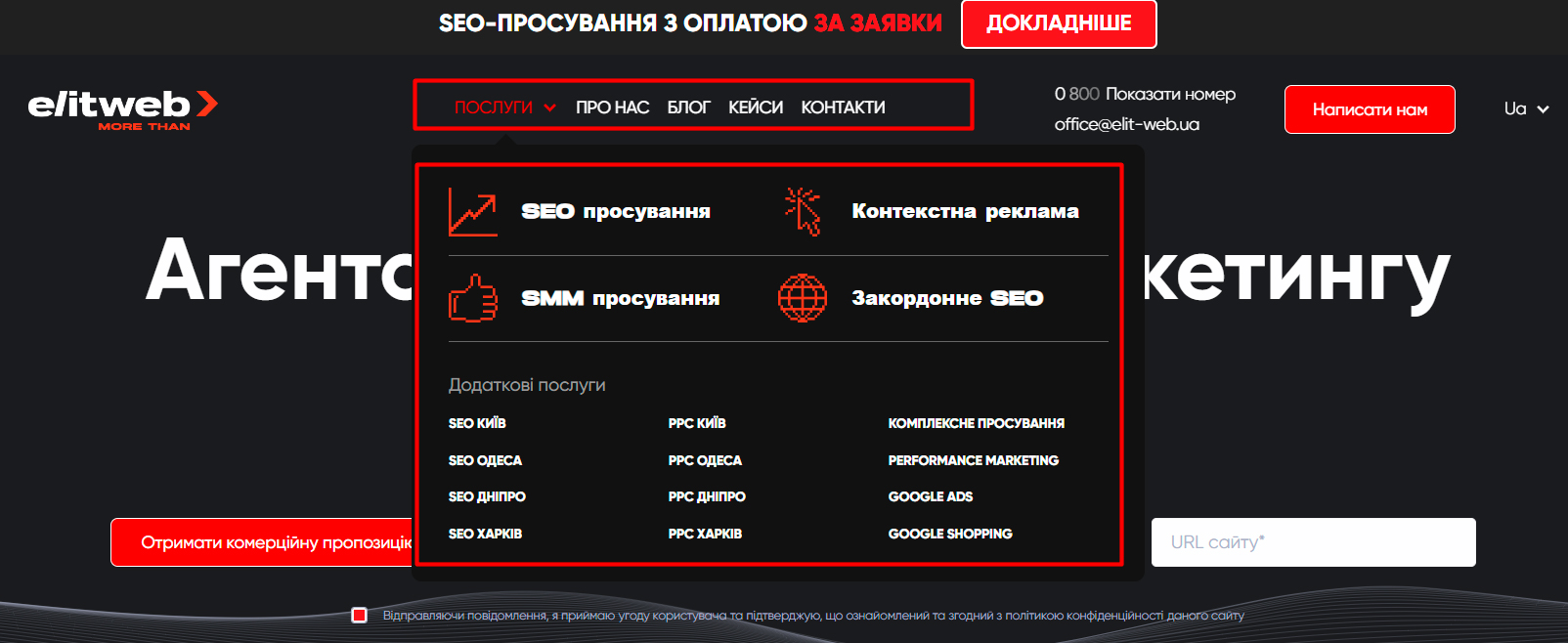The image size is (1568, 643).
Task: Go to the ПРО НАС page
Action: (x=612, y=107)
